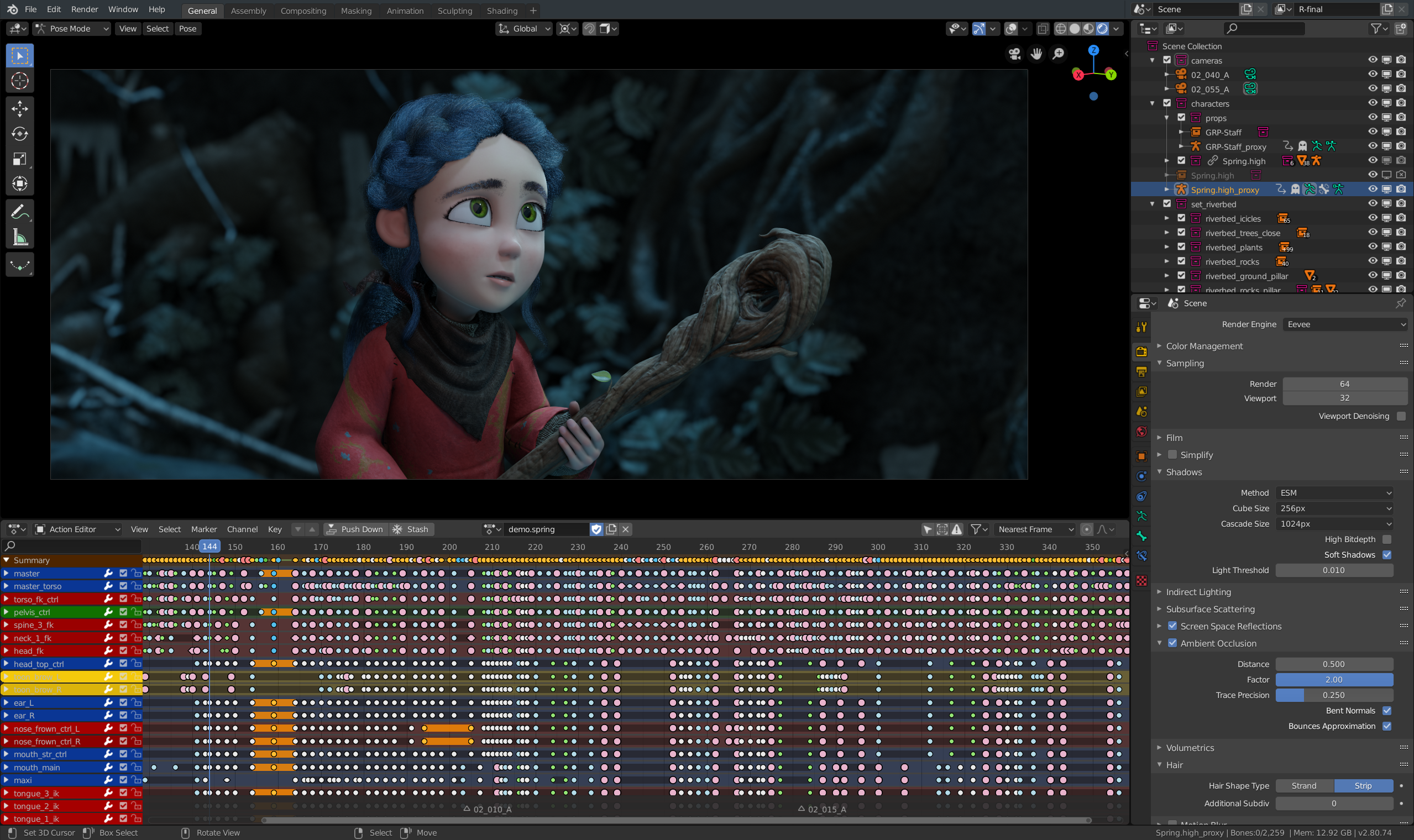Click the camera view toggle icon
Screen dimensions: 1414x840
click(1014, 54)
